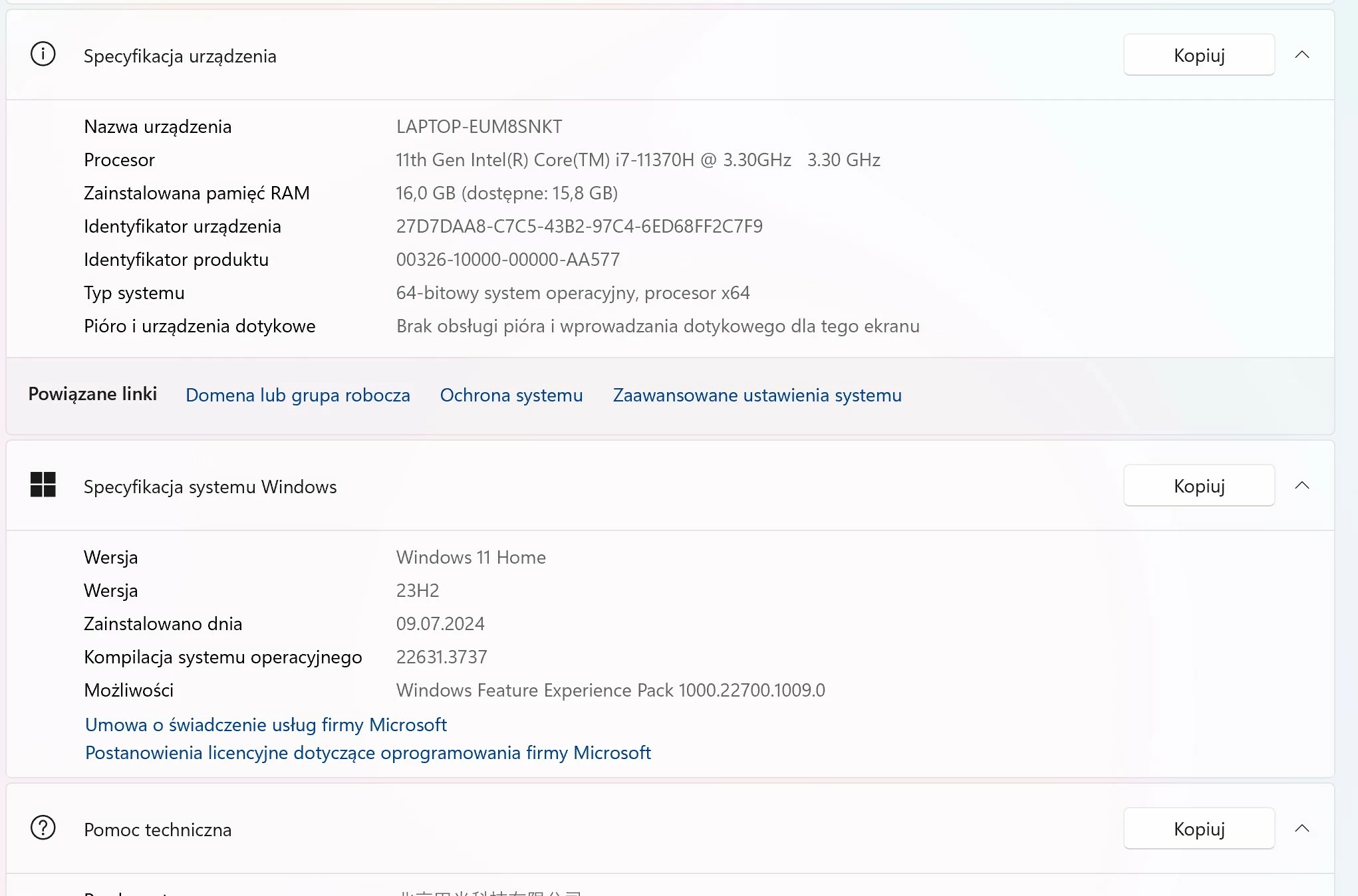Click the Kompilacja systemu operacyjnego label
The image size is (1358, 896).
tap(223, 657)
